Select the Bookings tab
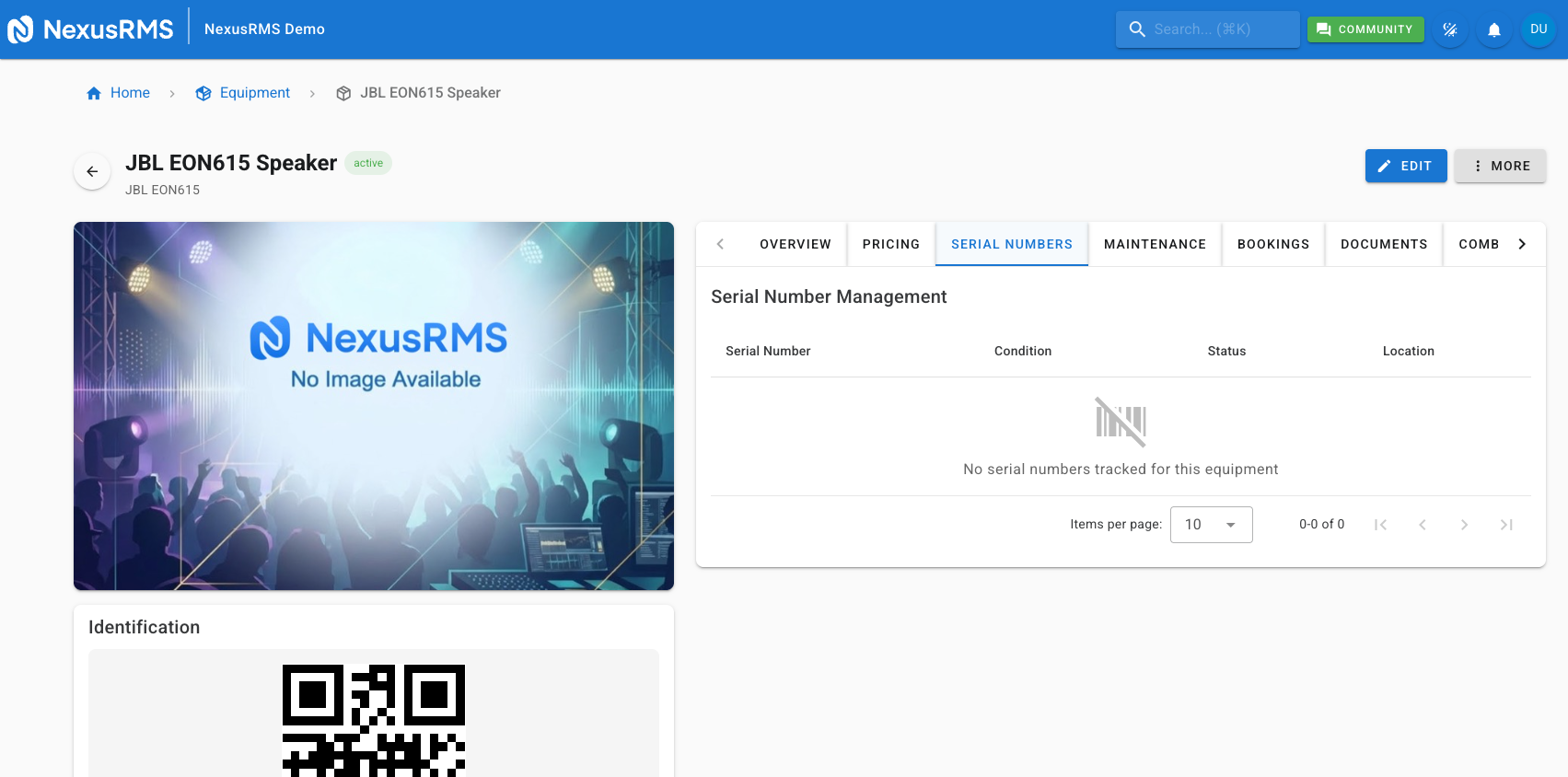 click(x=1272, y=244)
